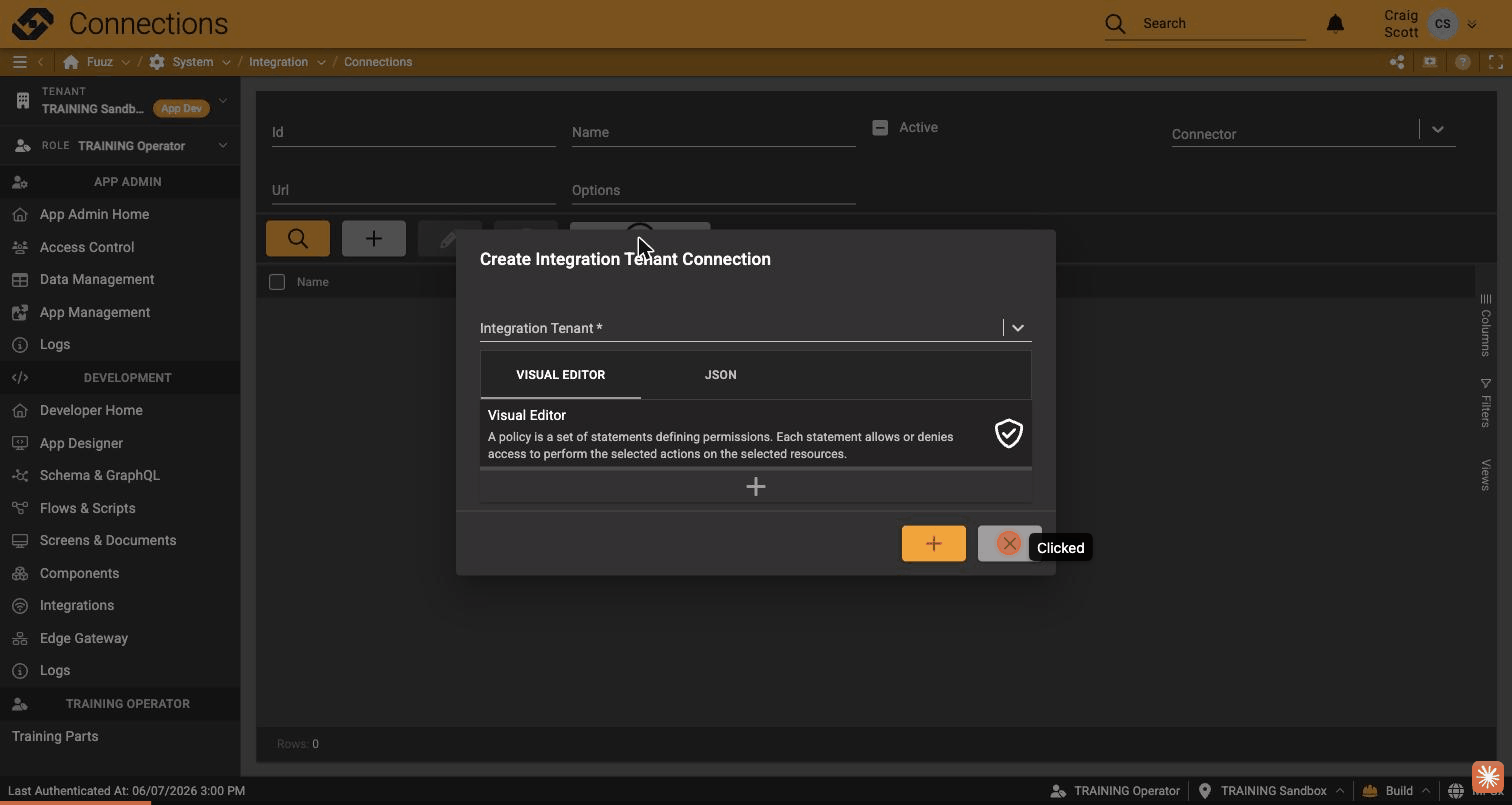Toggle the select-all checkbox beside Name

click(x=277, y=282)
